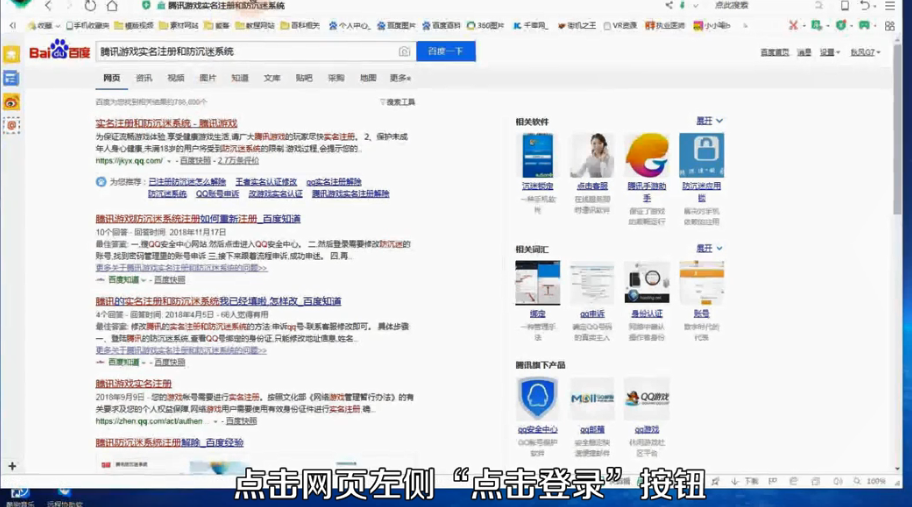Open the 腾讯防沉迷系统注册解除 百度经验 result
912x507 pixels.
(170, 442)
